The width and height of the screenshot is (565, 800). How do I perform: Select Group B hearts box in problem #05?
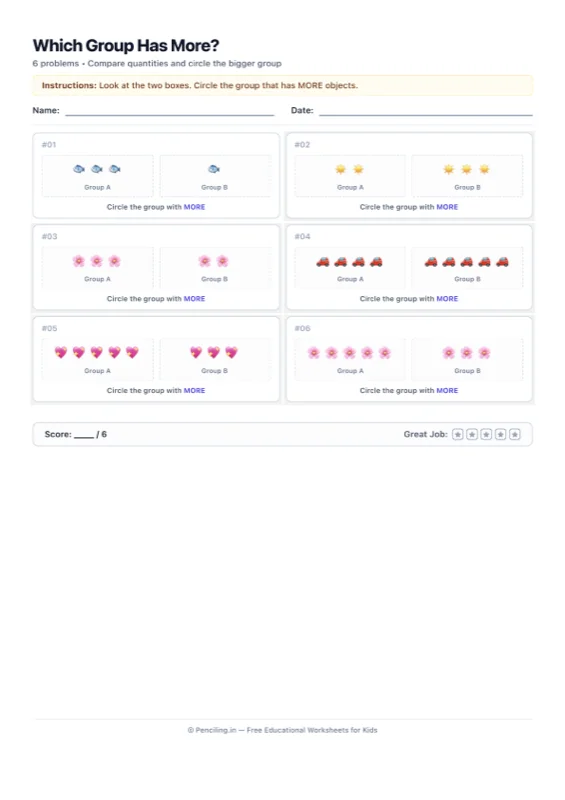click(215, 360)
